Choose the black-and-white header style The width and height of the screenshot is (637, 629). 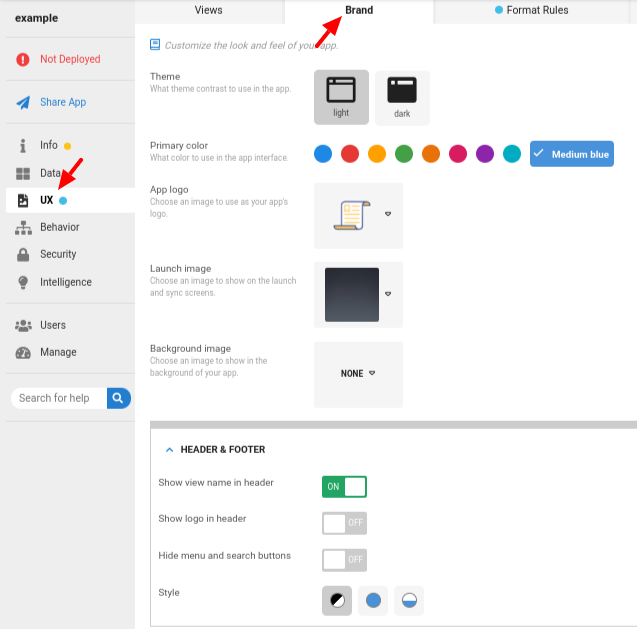(337, 601)
